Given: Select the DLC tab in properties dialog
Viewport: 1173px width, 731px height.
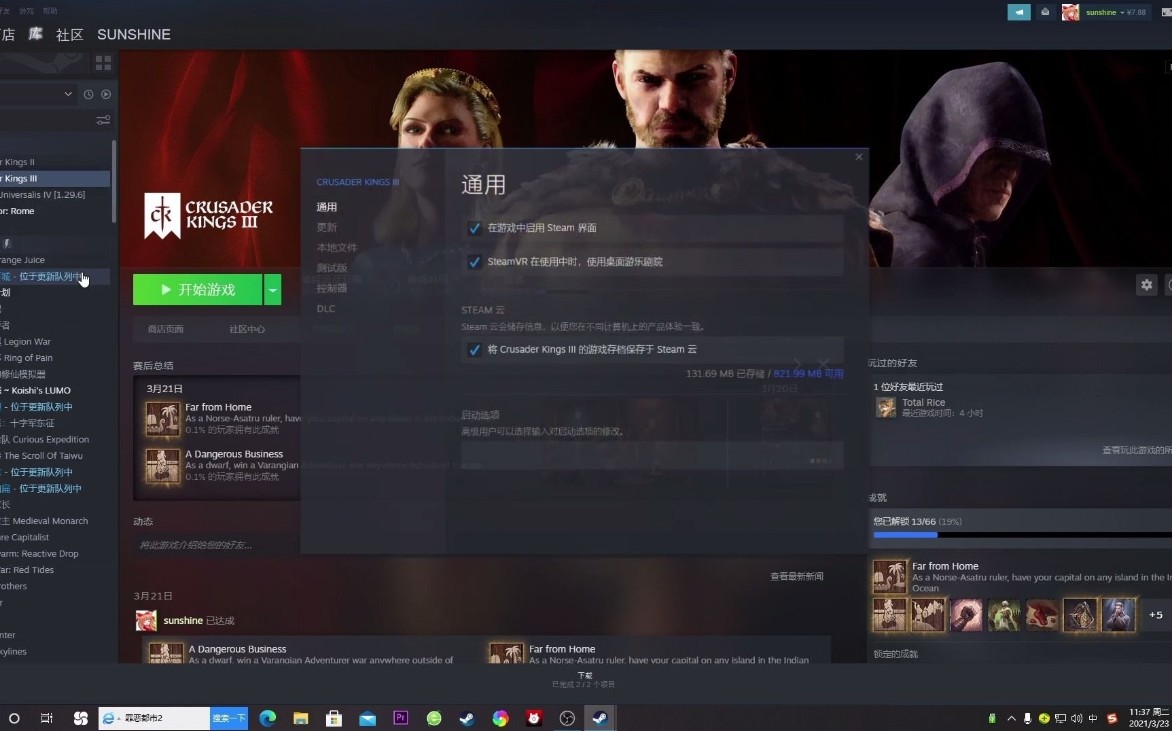Looking at the screenshot, I should coord(326,309).
